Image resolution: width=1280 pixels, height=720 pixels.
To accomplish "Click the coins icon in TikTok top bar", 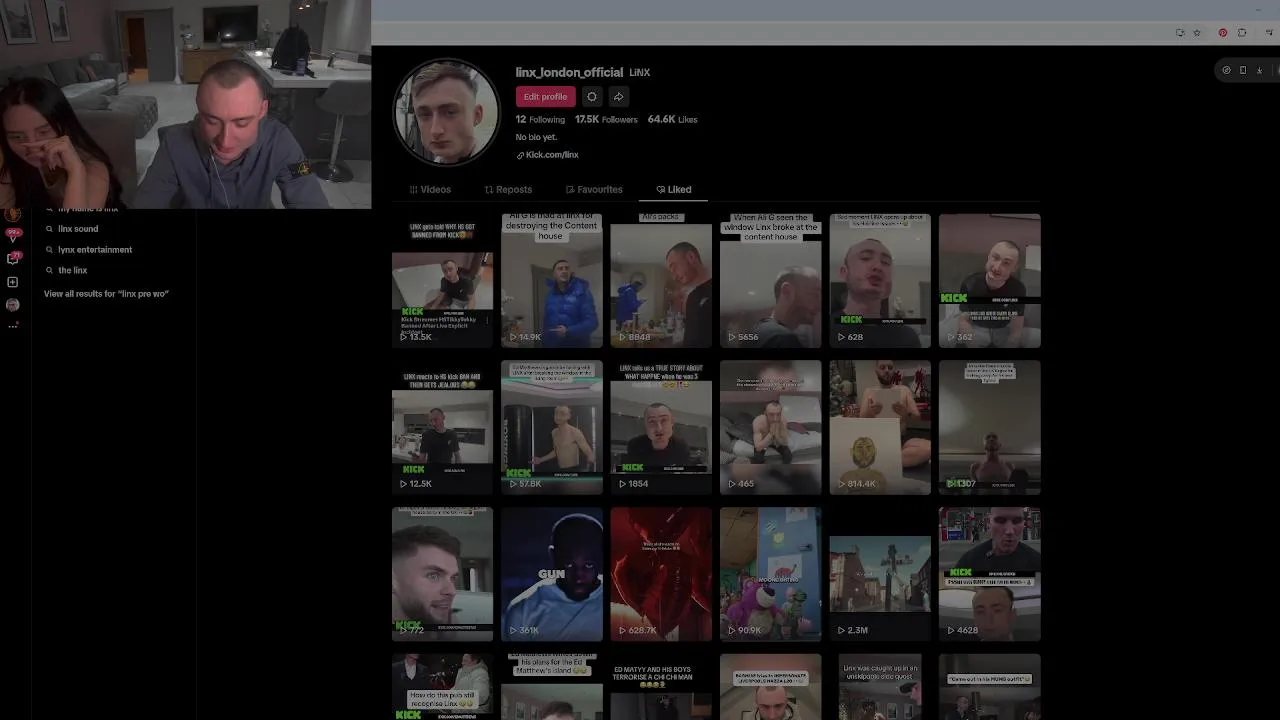I will pyautogui.click(x=1226, y=70).
